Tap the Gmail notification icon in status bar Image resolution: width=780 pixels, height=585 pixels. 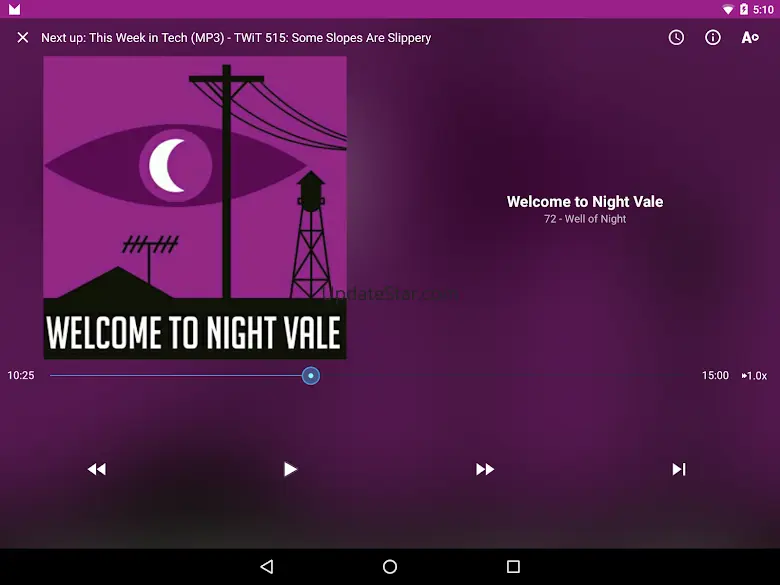click(x=14, y=9)
